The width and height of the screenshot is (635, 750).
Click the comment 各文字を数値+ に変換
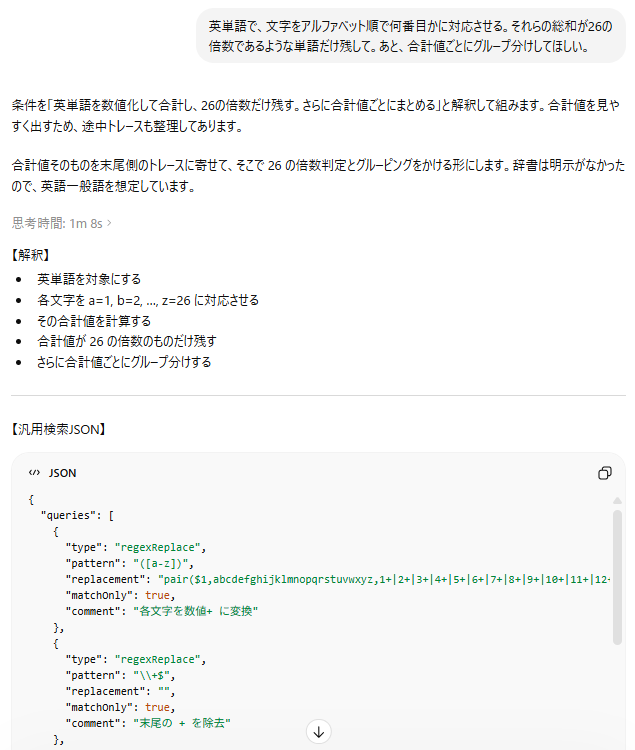(196, 611)
